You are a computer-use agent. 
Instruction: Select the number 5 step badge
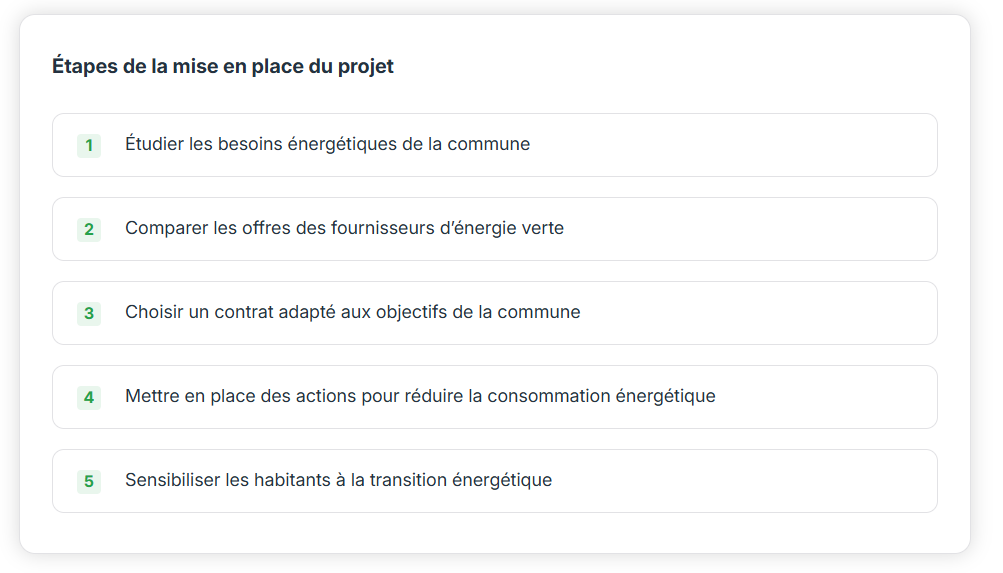click(89, 482)
